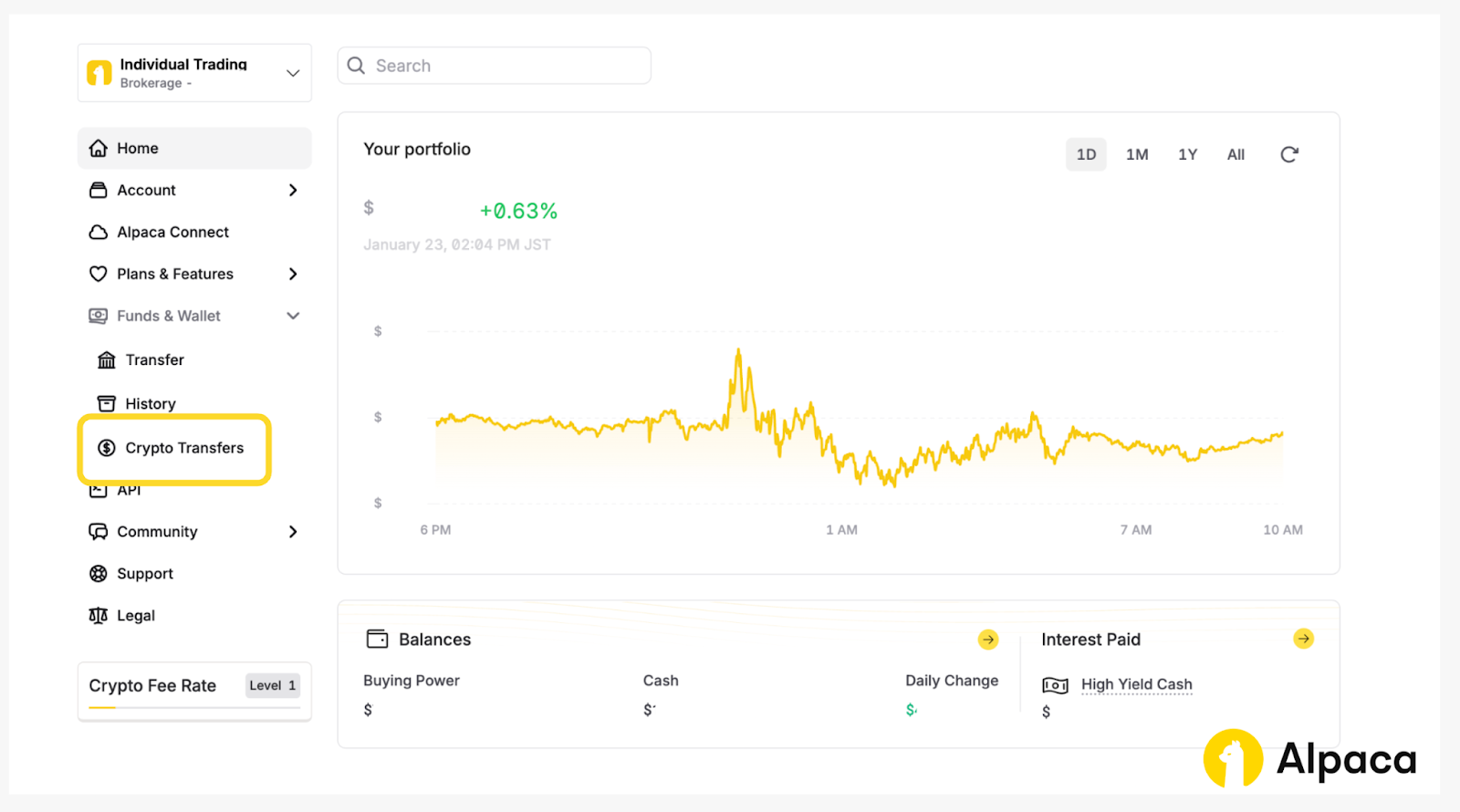Collapse the Funds & Wallet section
1460x812 pixels.
coord(293,317)
